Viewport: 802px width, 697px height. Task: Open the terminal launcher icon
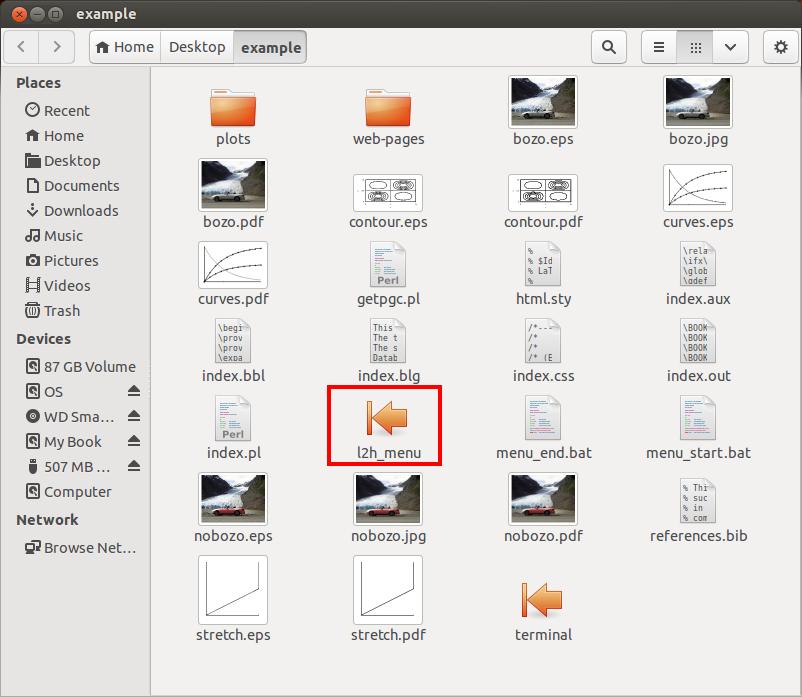[x=543, y=599]
